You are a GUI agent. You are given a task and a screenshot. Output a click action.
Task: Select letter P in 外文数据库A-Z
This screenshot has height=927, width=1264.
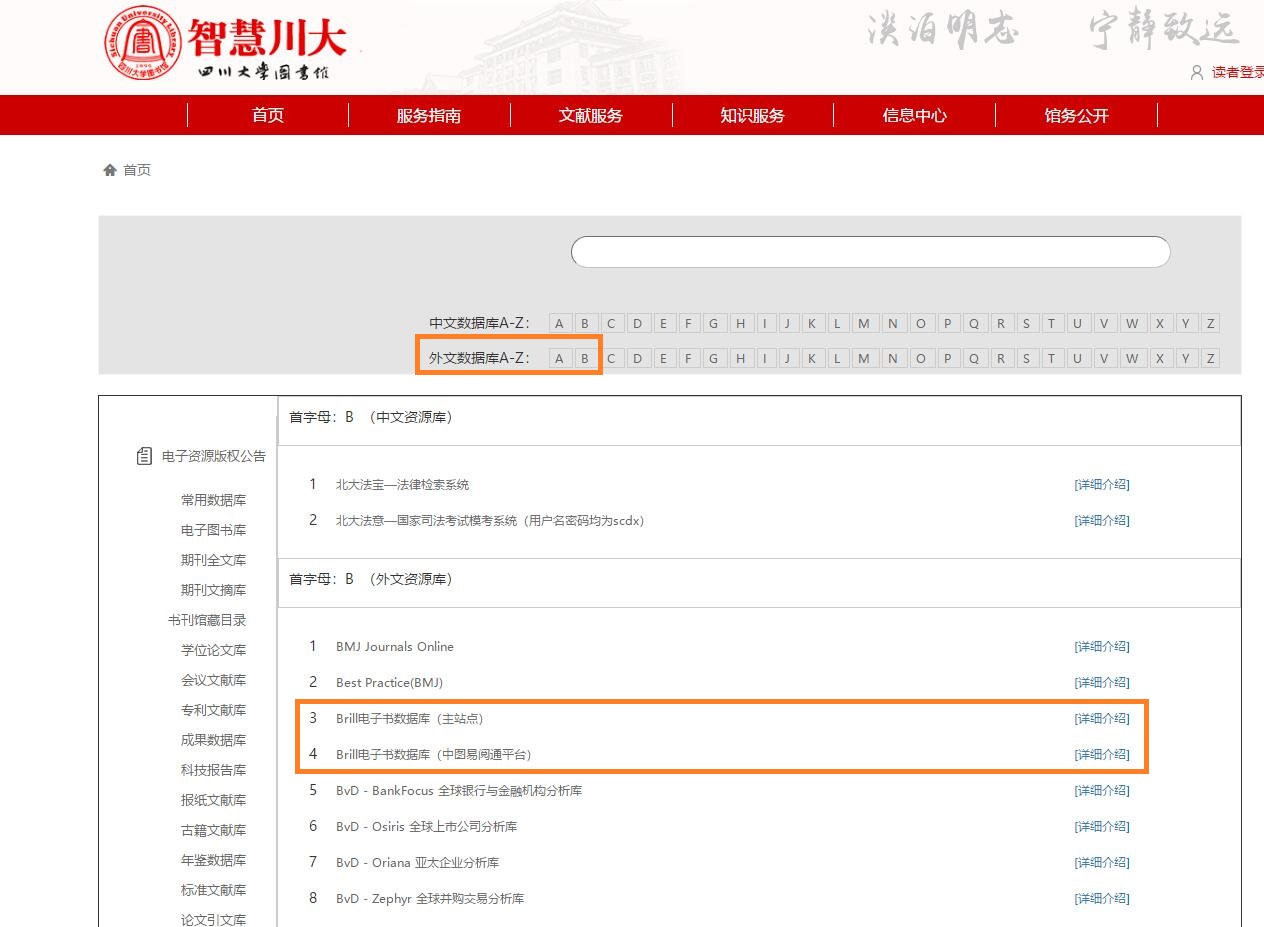click(x=947, y=358)
